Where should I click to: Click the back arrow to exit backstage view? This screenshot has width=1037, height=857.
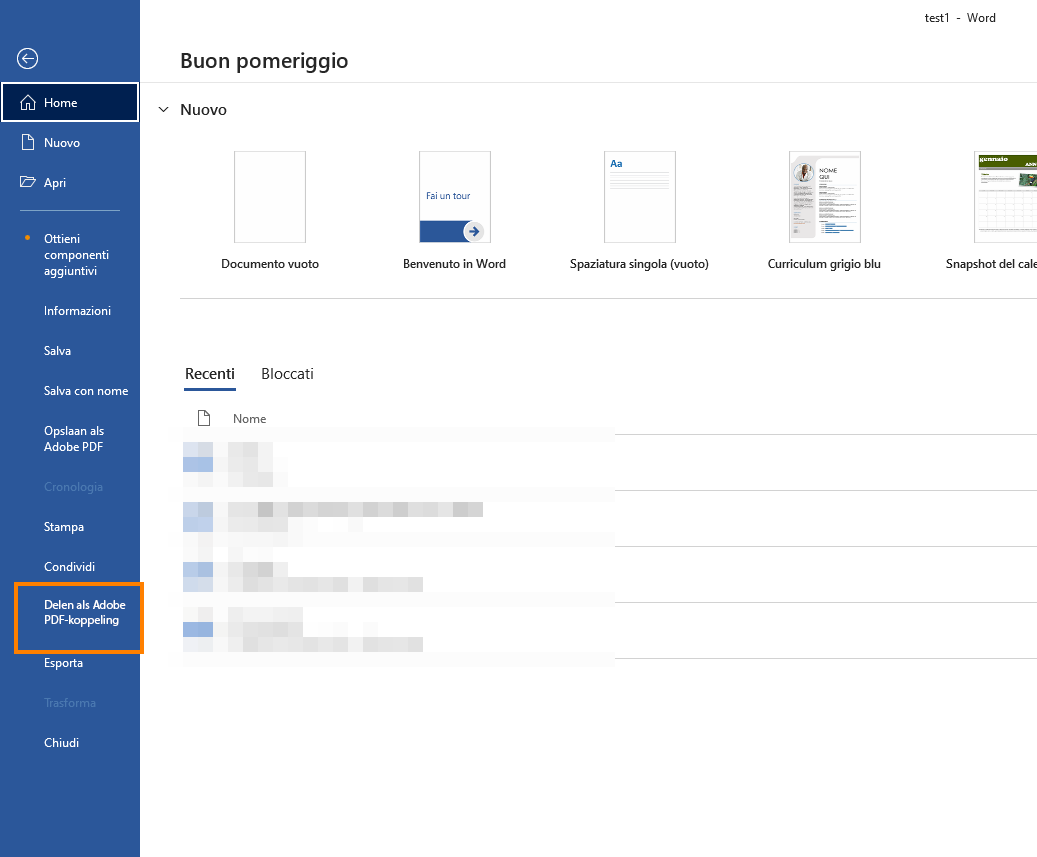(27, 58)
